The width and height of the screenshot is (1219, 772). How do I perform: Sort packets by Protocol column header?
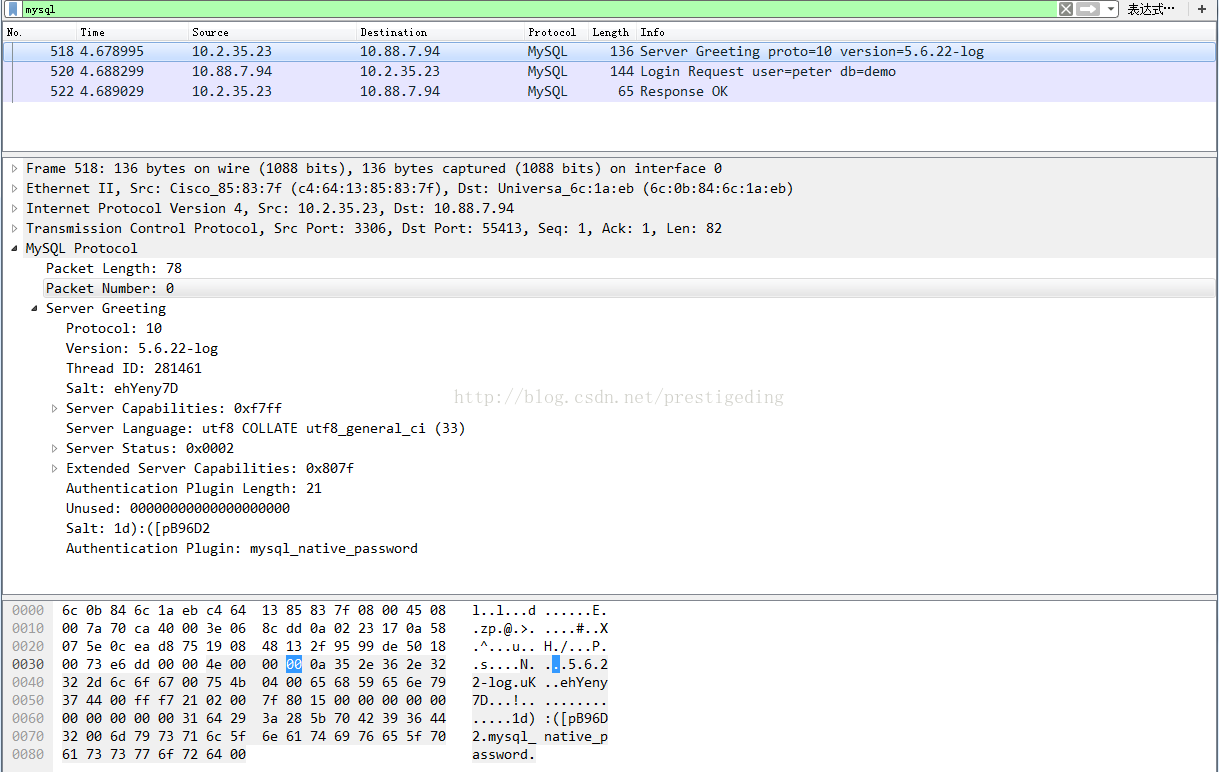click(x=552, y=32)
